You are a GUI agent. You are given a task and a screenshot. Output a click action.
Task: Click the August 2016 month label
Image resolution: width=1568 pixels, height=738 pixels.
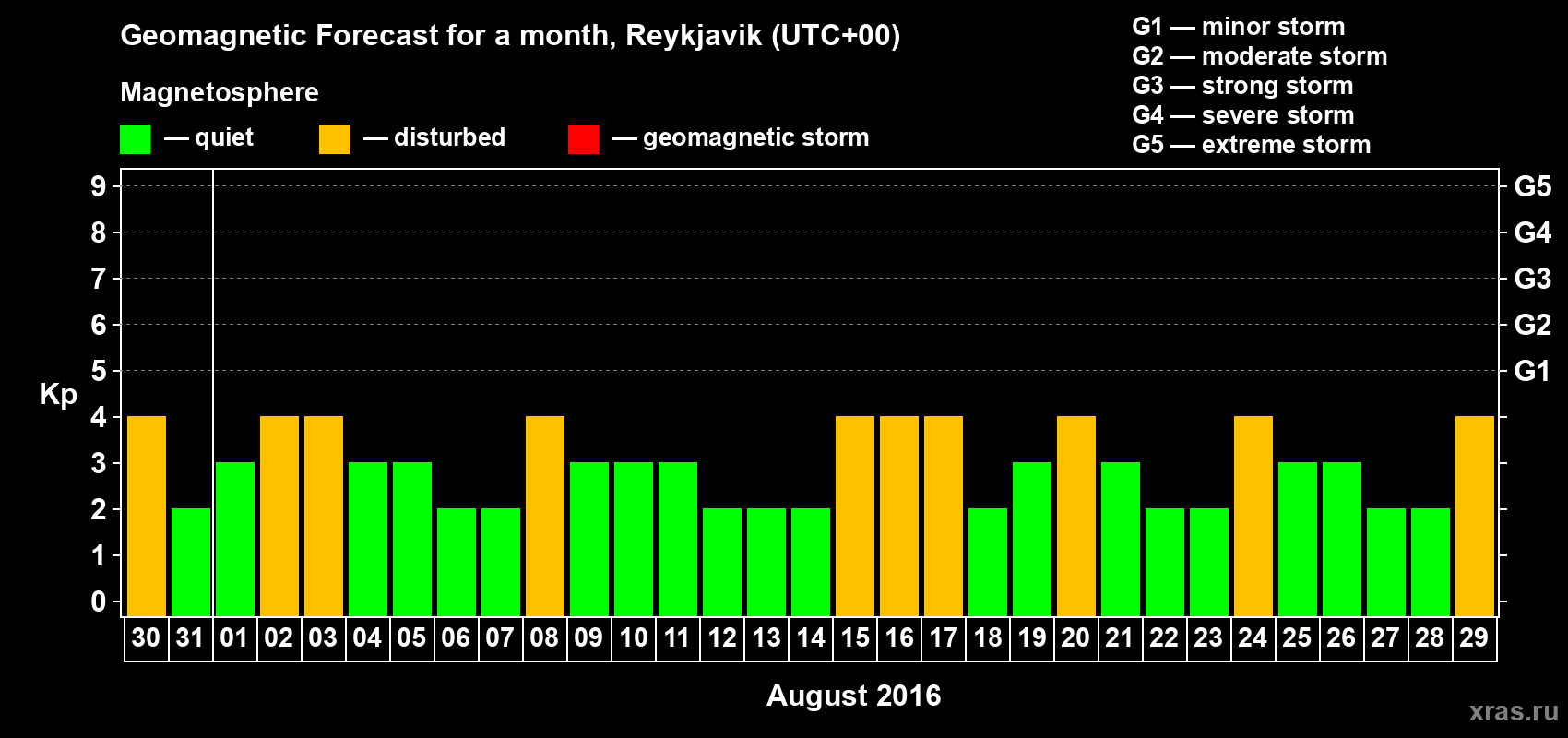point(853,696)
